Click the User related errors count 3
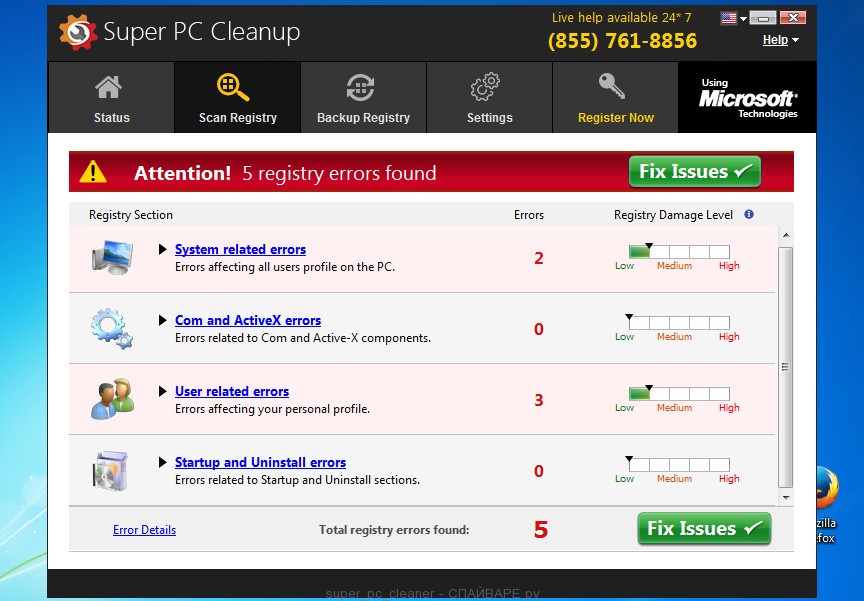Image resolution: width=864 pixels, height=601 pixels. point(539,400)
